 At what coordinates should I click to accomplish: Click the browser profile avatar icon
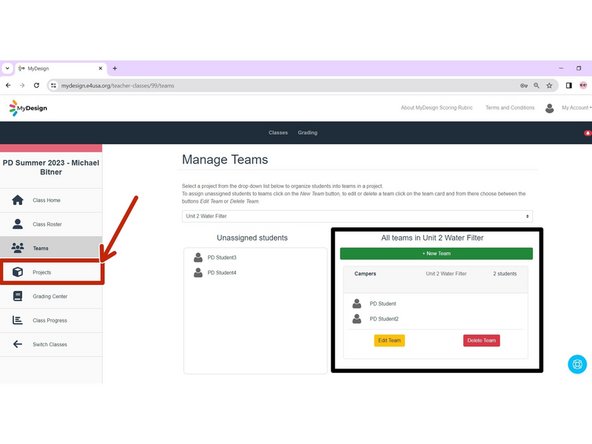pyautogui.click(x=583, y=86)
